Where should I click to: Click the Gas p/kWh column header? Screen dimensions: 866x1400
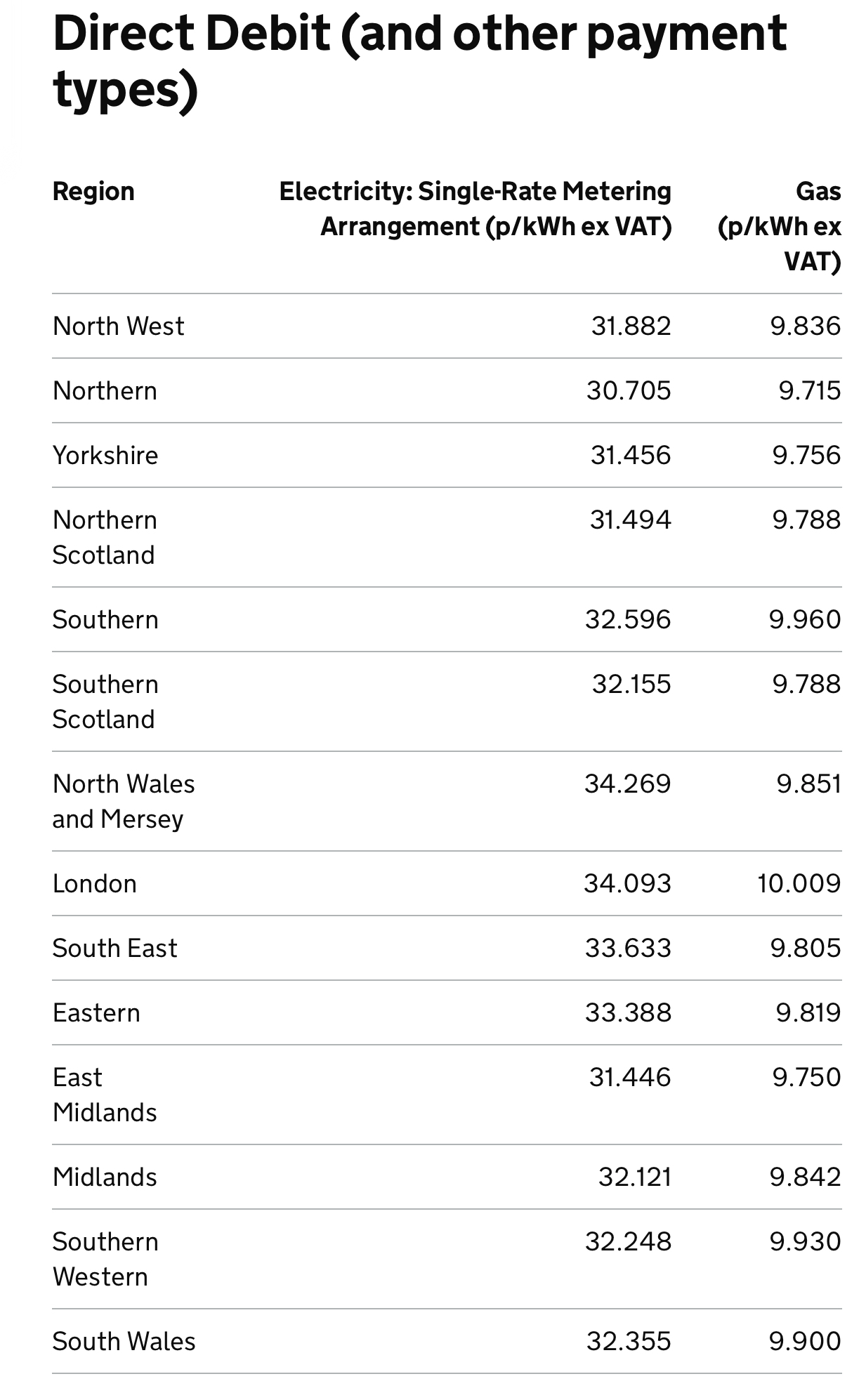pyautogui.click(x=780, y=226)
